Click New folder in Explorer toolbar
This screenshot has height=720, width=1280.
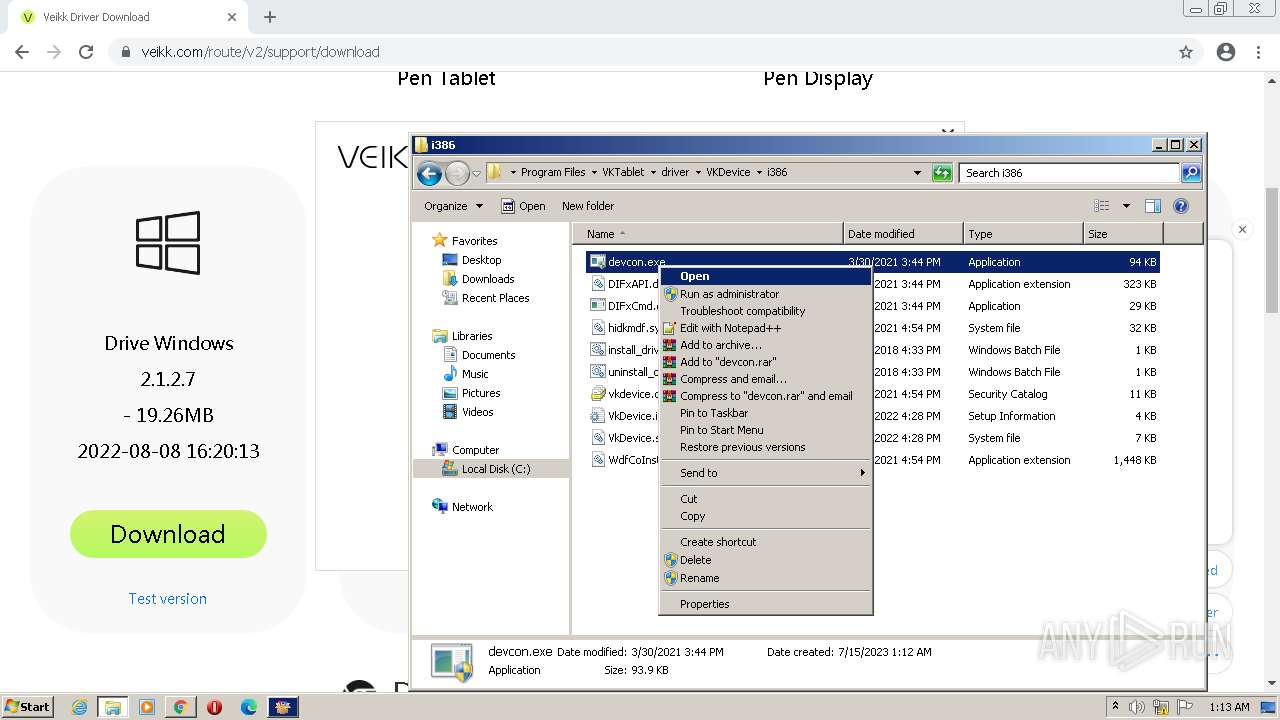click(x=588, y=206)
